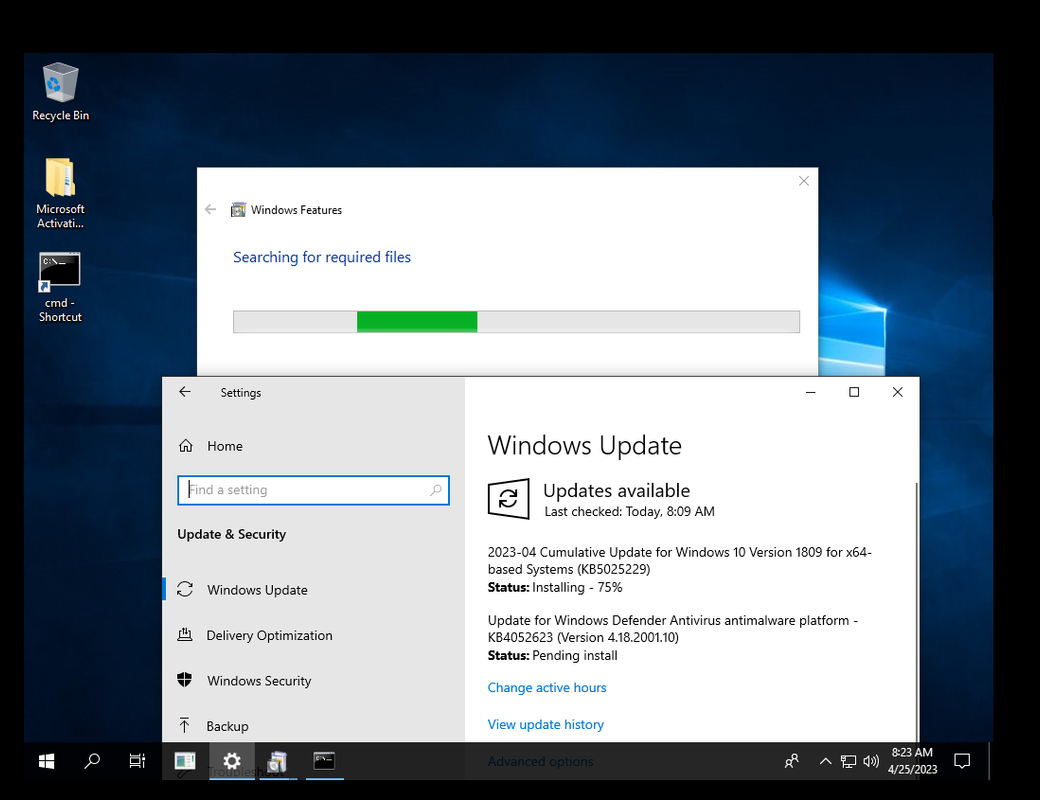The height and width of the screenshot is (800, 1040).
Task: Open View update history link
Action: 546,724
